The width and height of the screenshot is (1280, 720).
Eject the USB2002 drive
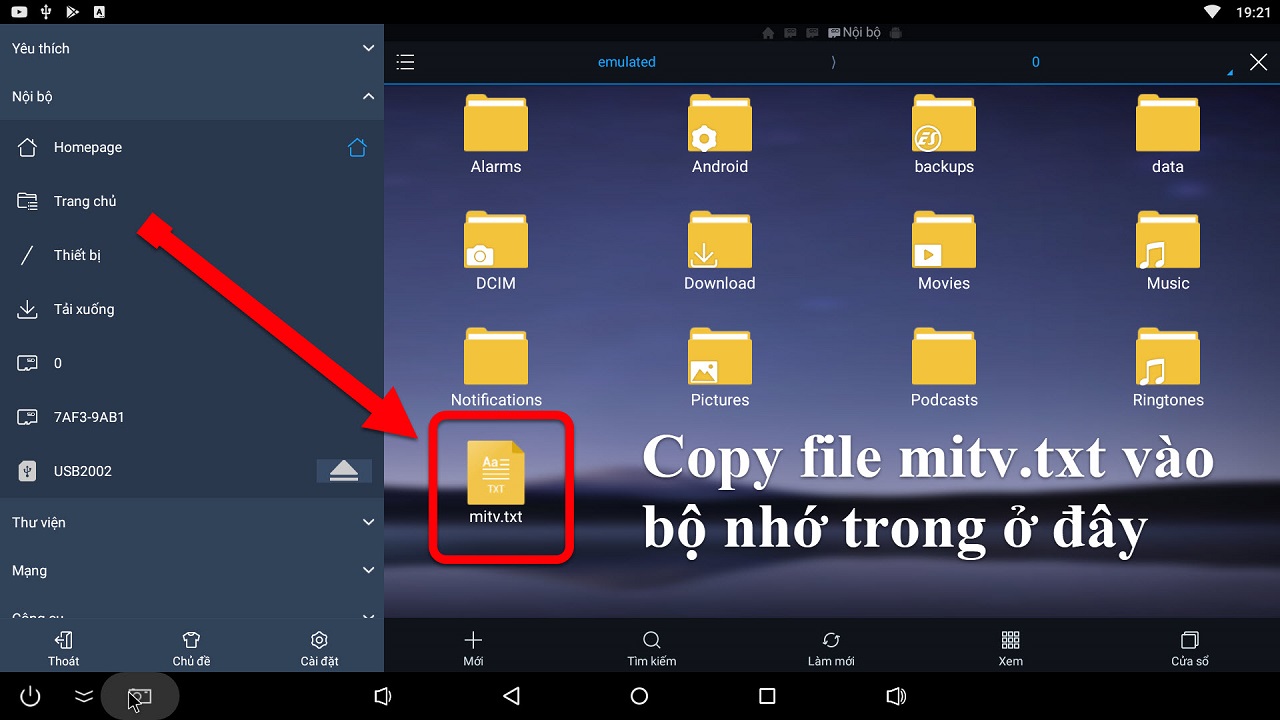tap(343, 471)
